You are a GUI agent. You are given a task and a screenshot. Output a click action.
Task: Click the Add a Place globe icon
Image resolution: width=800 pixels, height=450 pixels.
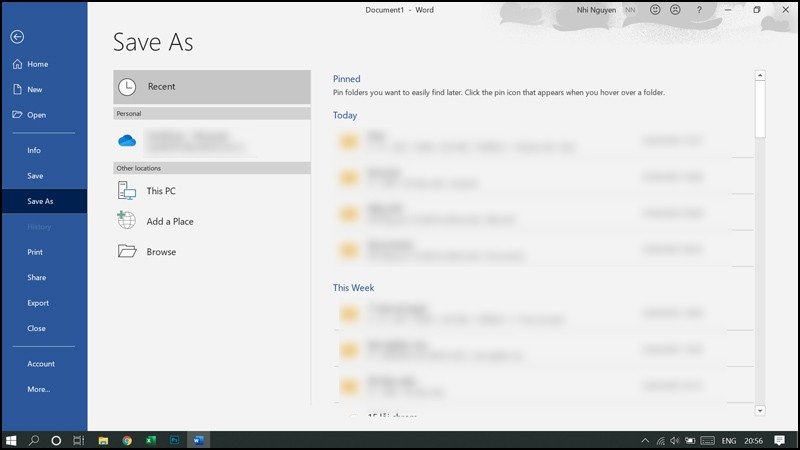tap(127, 221)
